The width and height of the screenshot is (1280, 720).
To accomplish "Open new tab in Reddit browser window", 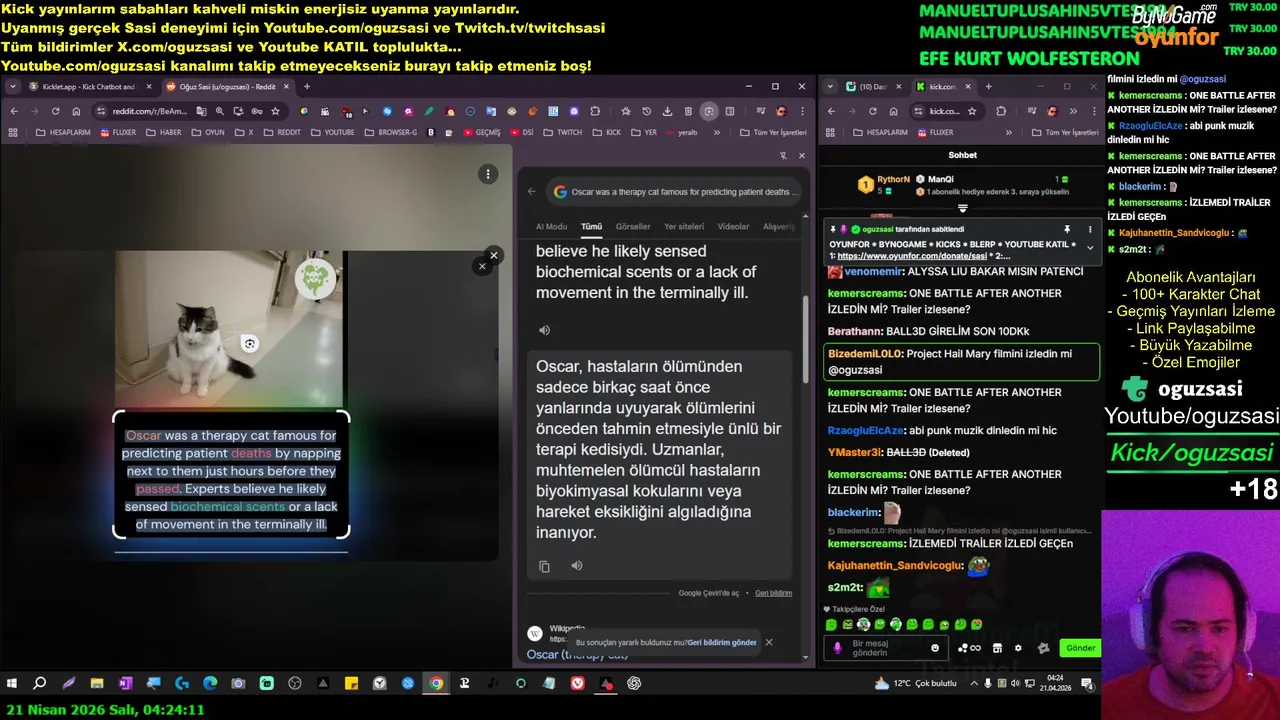I will (x=306, y=87).
